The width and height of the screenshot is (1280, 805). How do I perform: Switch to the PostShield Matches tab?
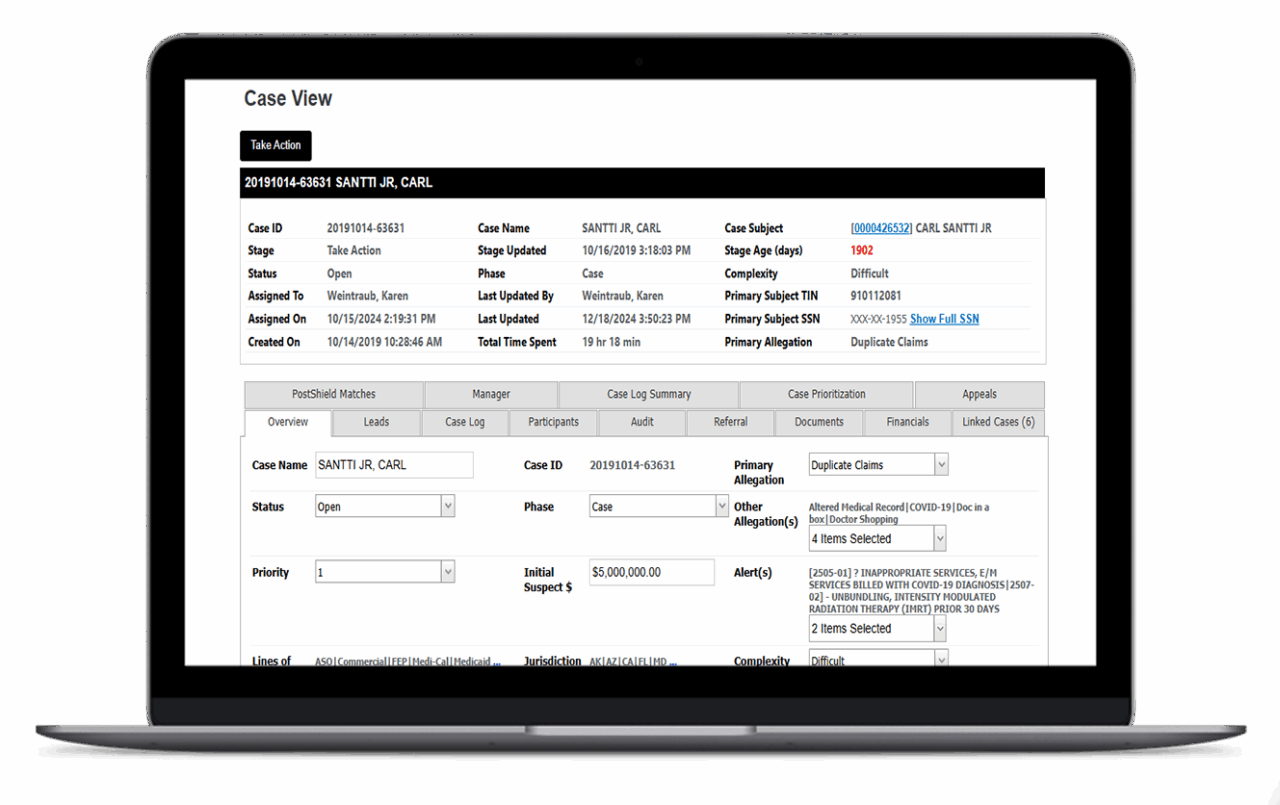(332, 394)
